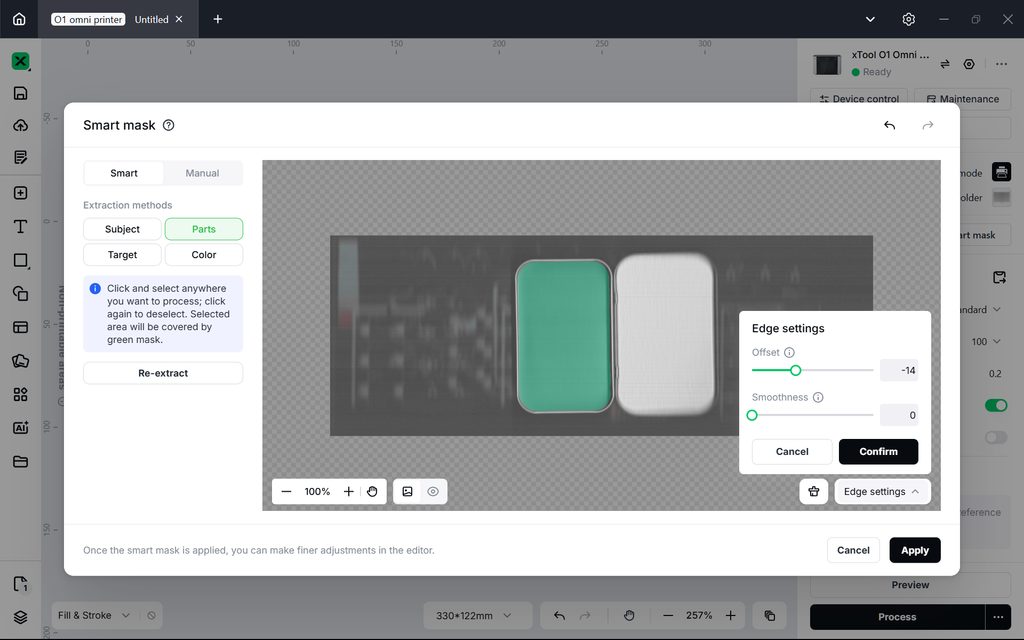
Task: Select the Target extraction method
Action: 122,255
